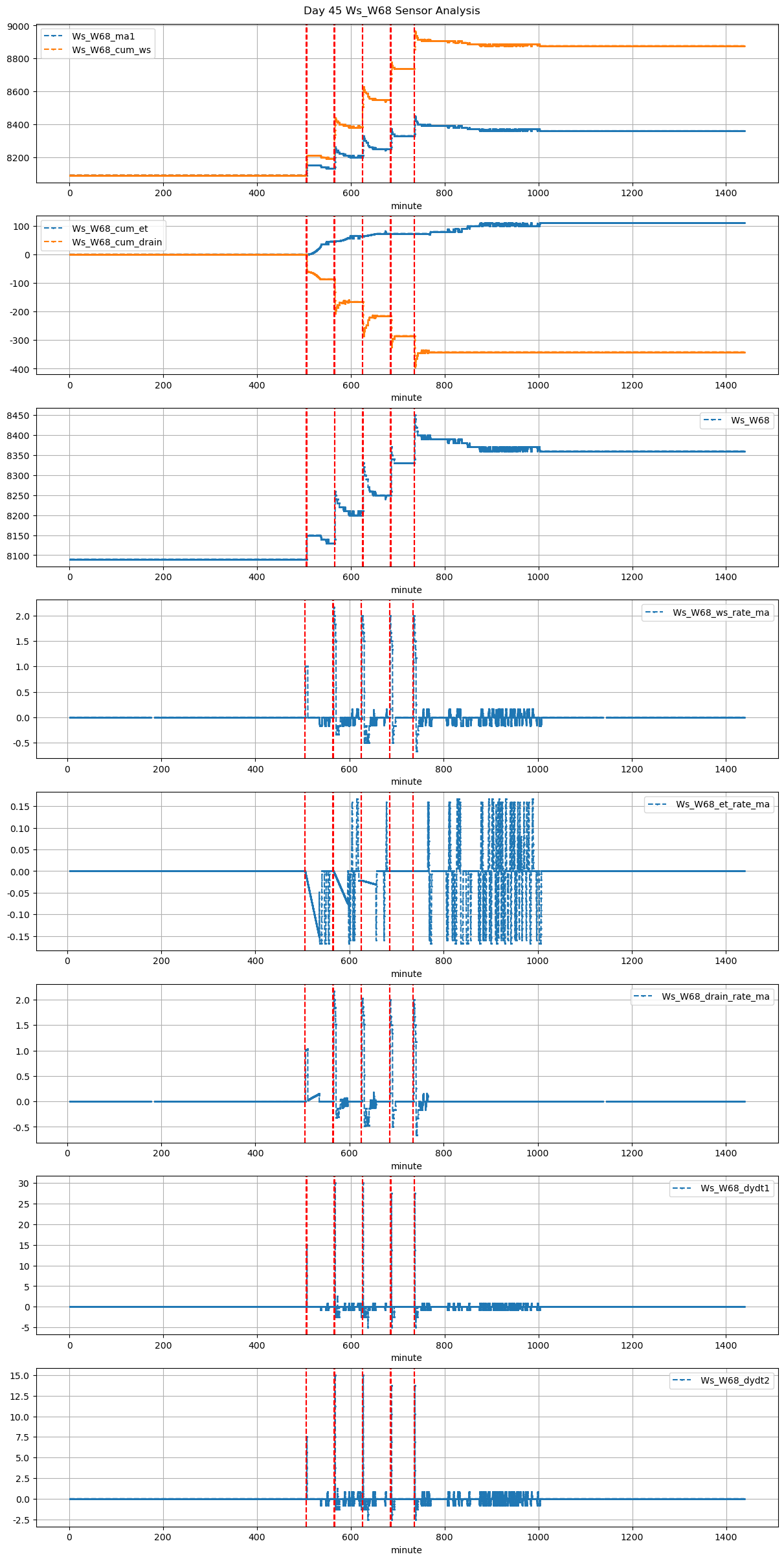This screenshot has width=784, height=1561.
Task: Click the 30 y-axis tick on dydt1 plot
Action: click(x=25, y=1184)
